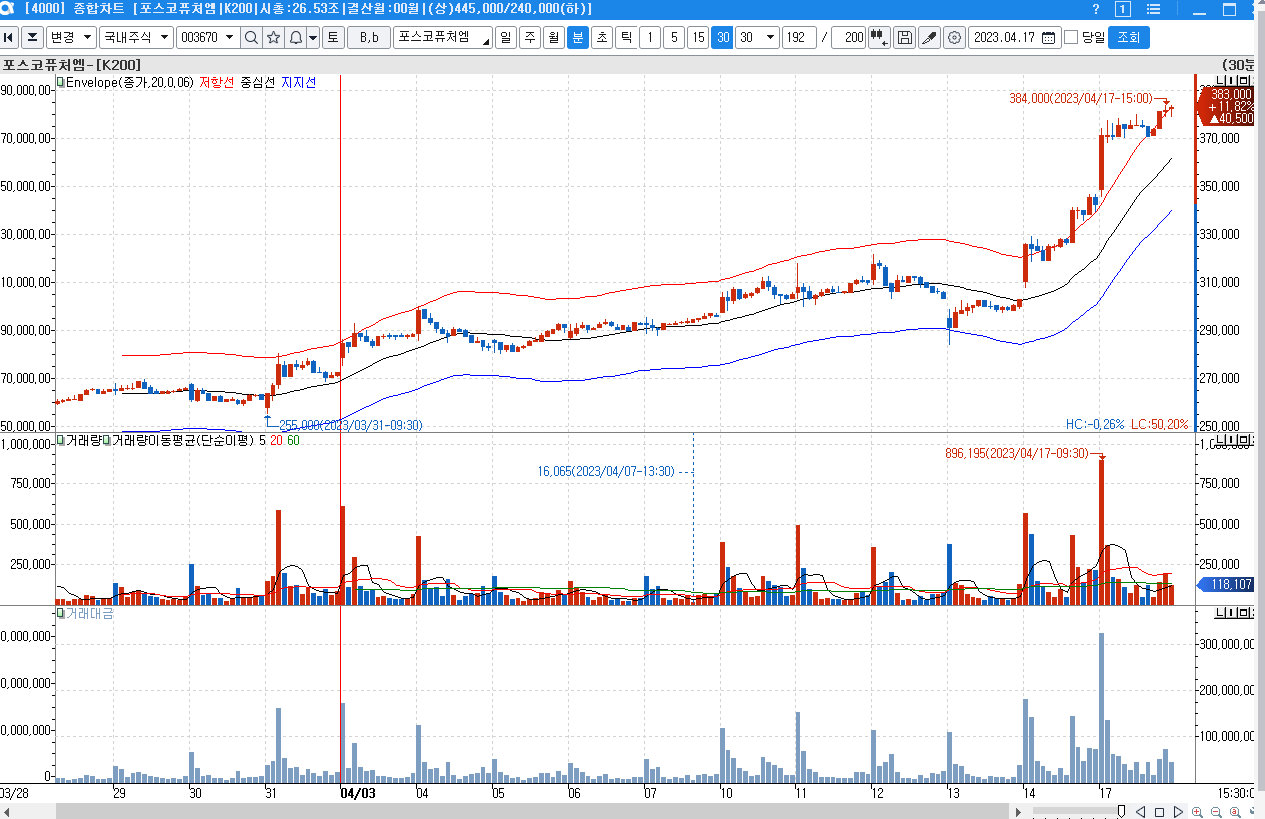Open help question mark in title bar
1265x819 pixels.
coord(1096,9)
